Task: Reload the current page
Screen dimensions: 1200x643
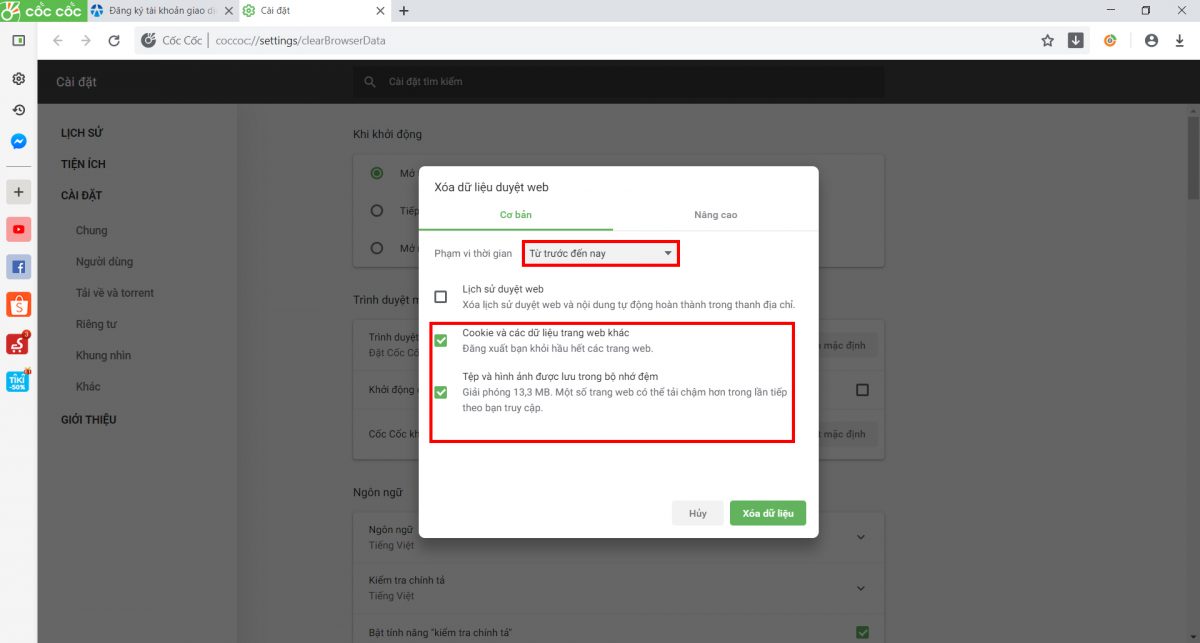Action: (x=114, y=41)
